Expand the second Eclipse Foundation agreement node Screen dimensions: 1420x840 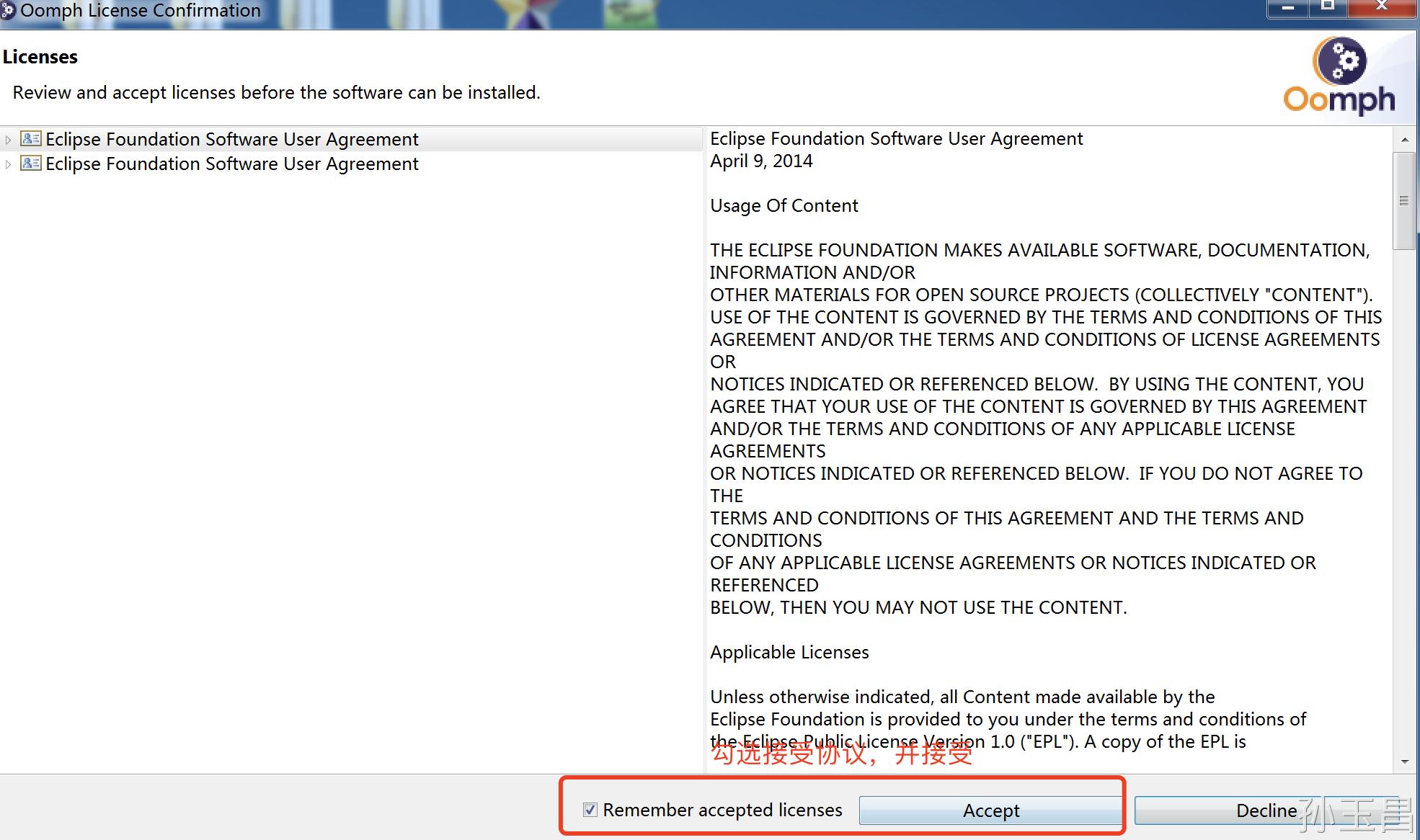(8, 164)
